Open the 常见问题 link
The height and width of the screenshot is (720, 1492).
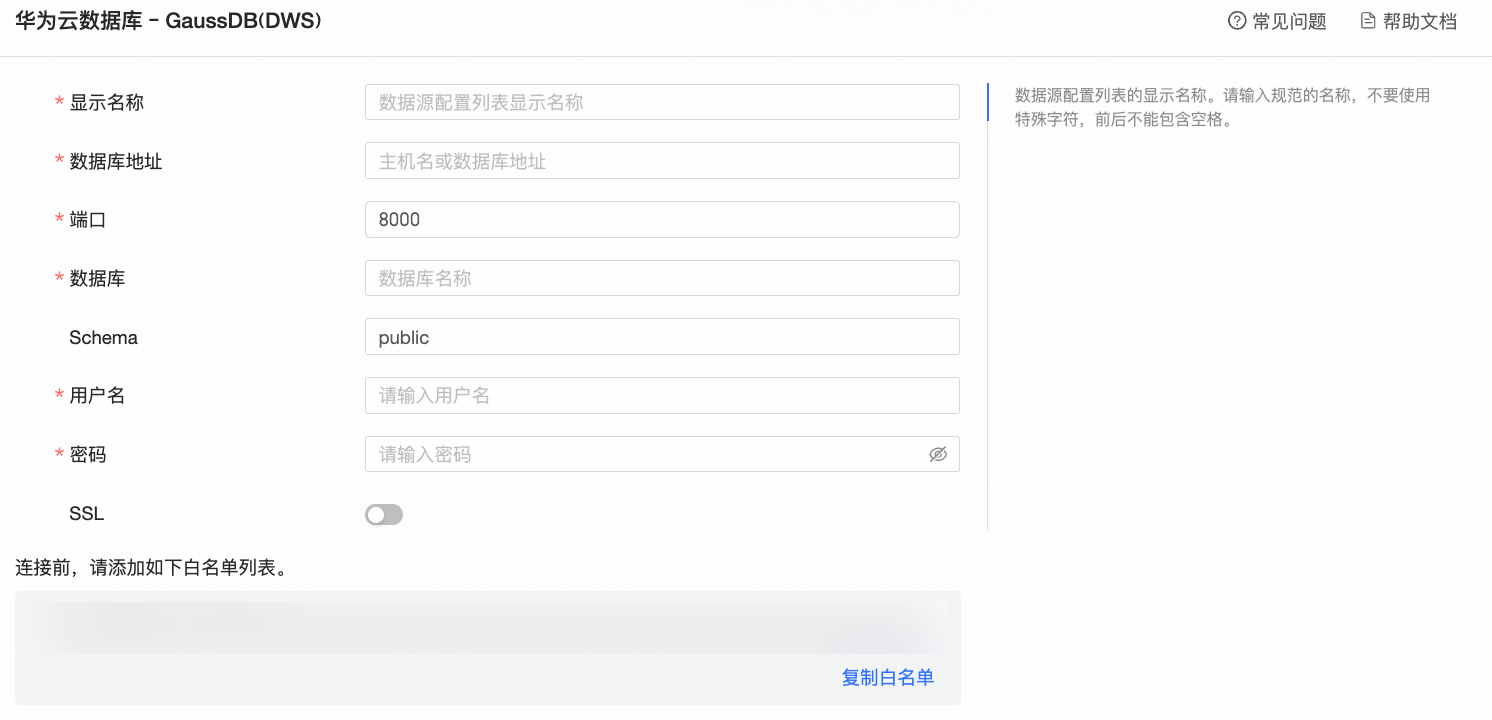click(x=1277, y=21)
